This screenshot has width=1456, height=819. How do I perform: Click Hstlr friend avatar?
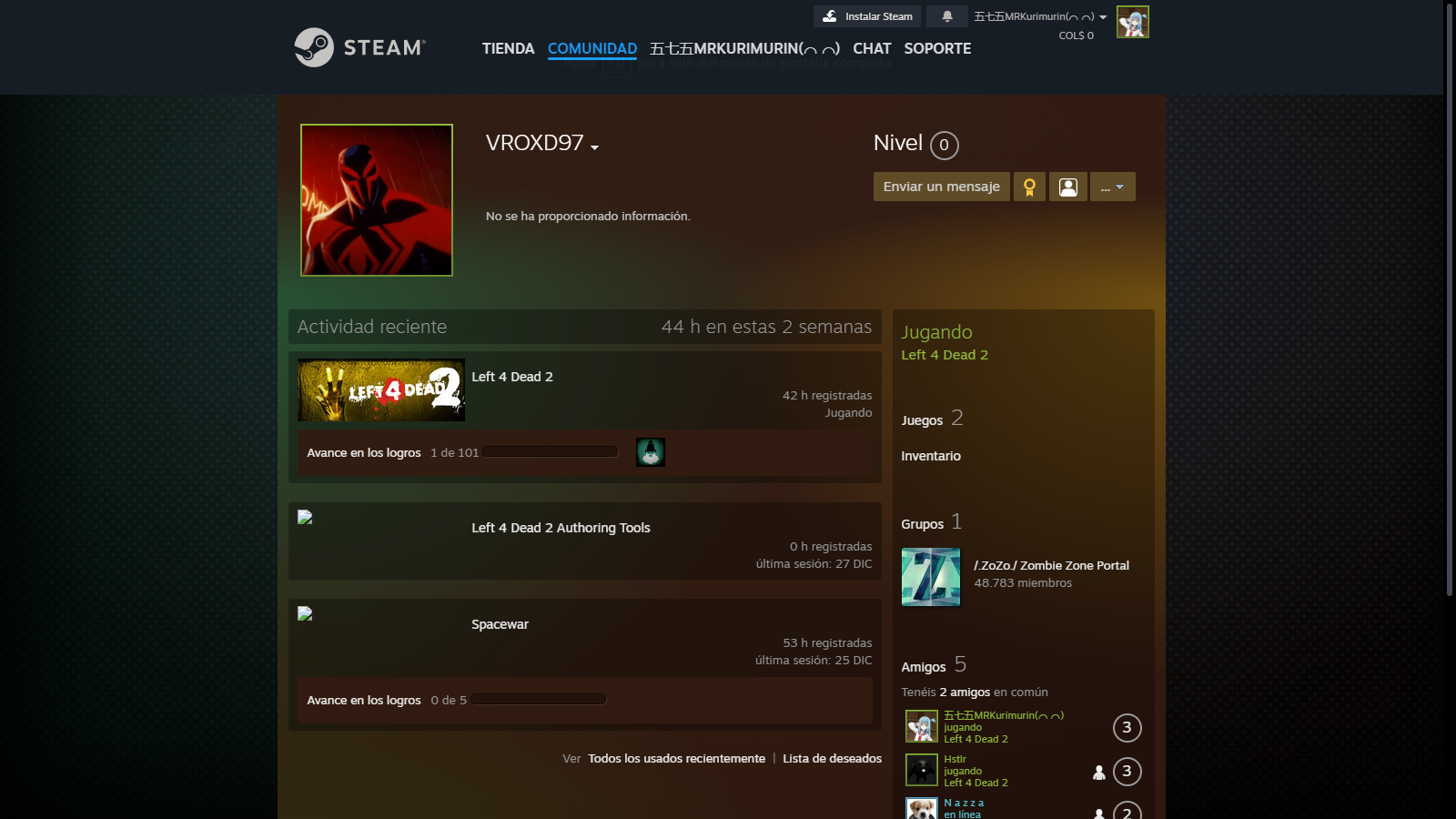(922, 770)
